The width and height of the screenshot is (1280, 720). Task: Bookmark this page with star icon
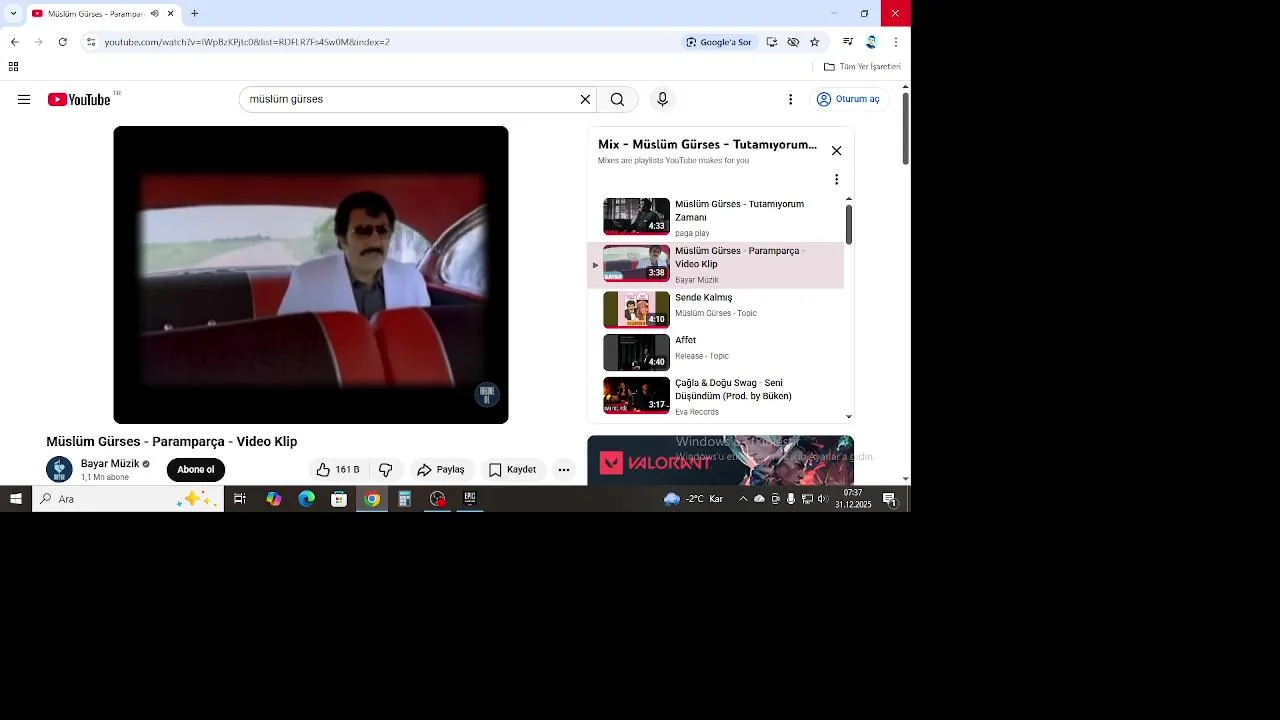pos(814,42)
